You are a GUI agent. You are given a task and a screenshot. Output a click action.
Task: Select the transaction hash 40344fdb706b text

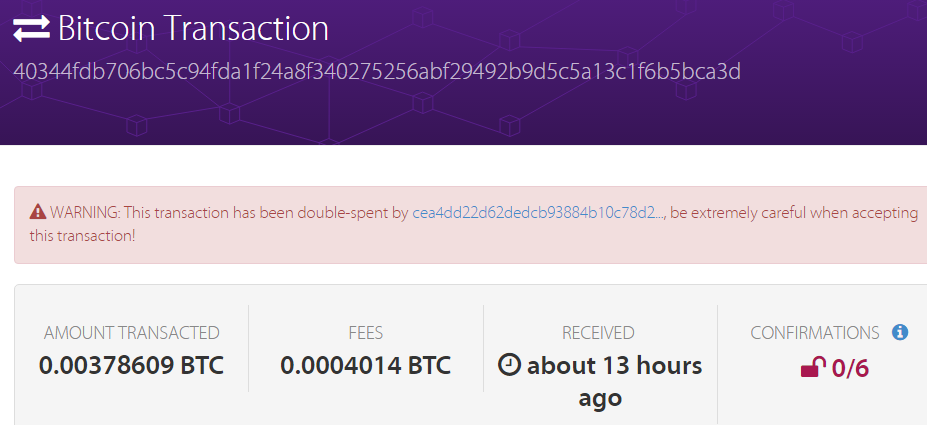click(x=377, y=72)
